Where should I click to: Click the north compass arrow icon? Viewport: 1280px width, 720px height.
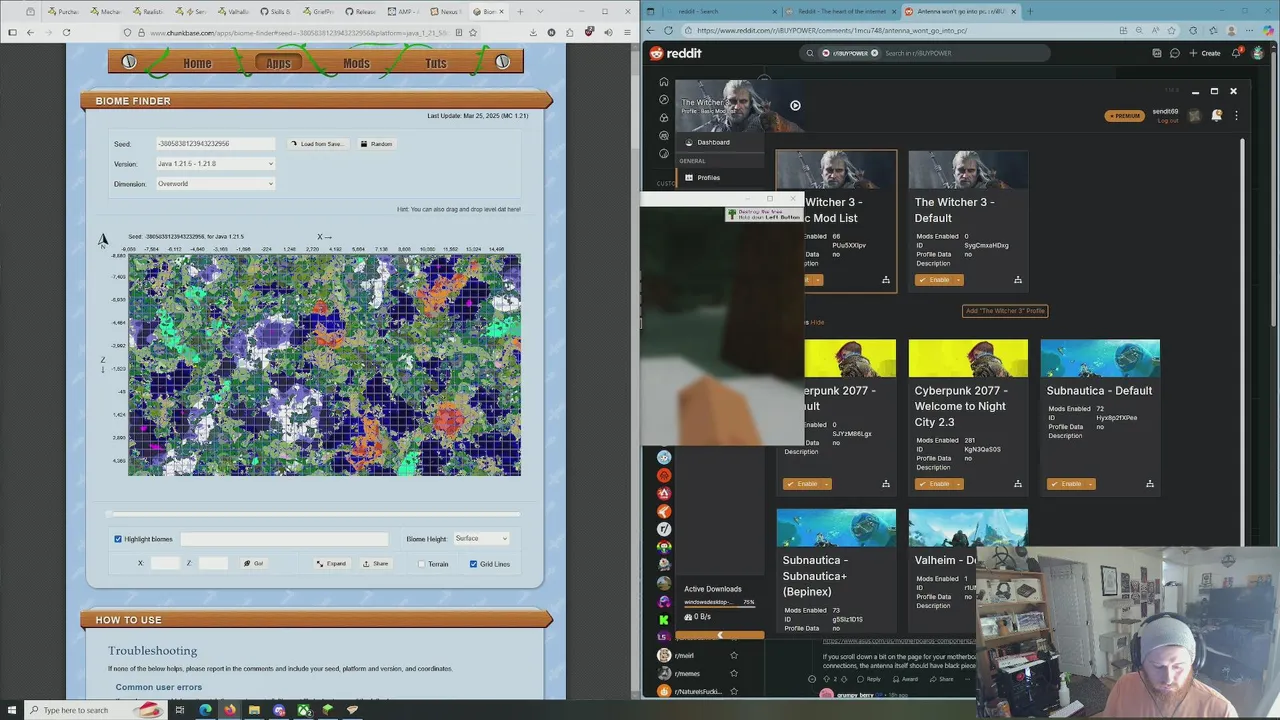(x=102, y=240)
